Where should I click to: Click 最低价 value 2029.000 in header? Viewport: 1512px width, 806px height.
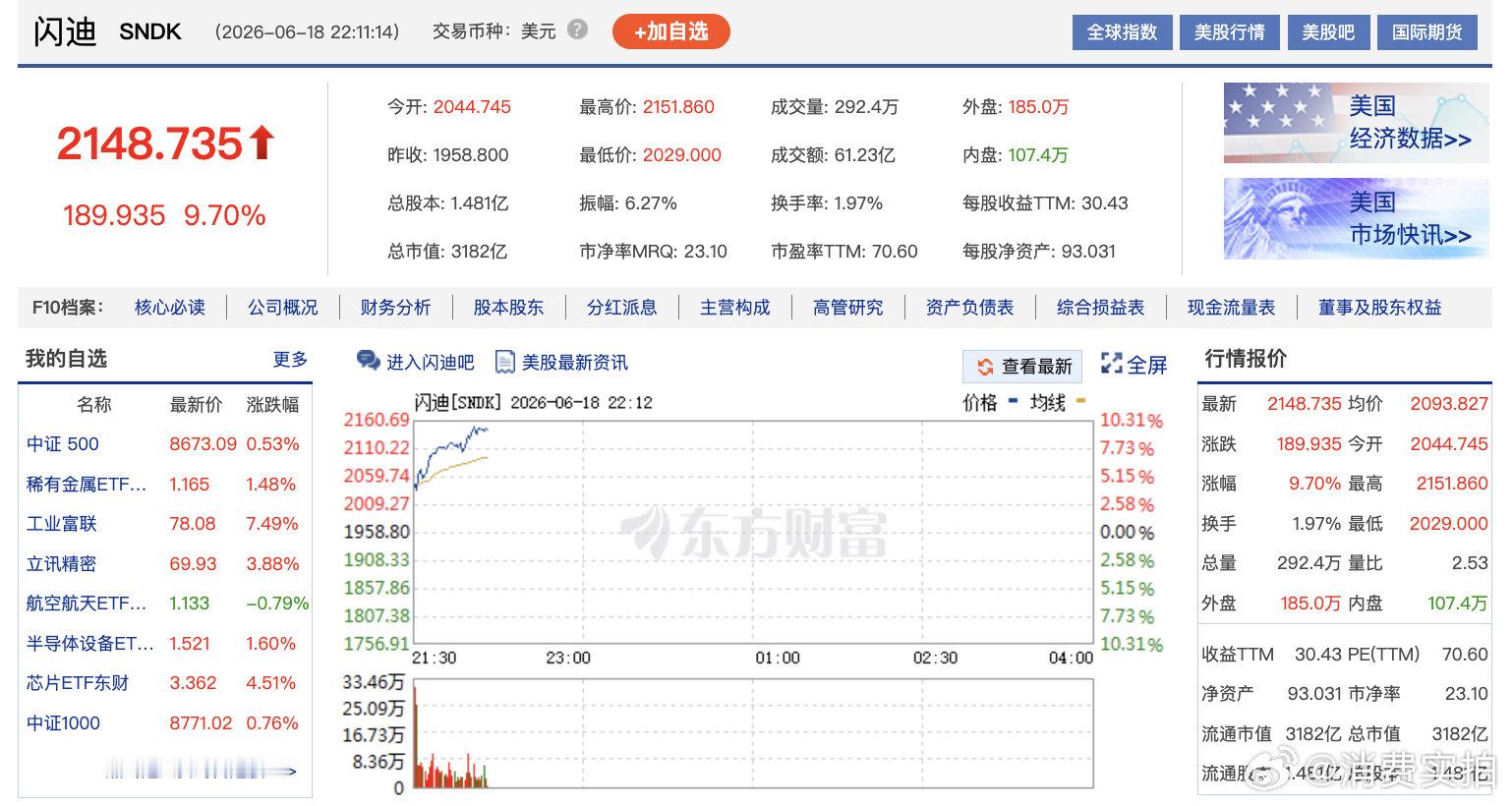[x=682, y=155]
